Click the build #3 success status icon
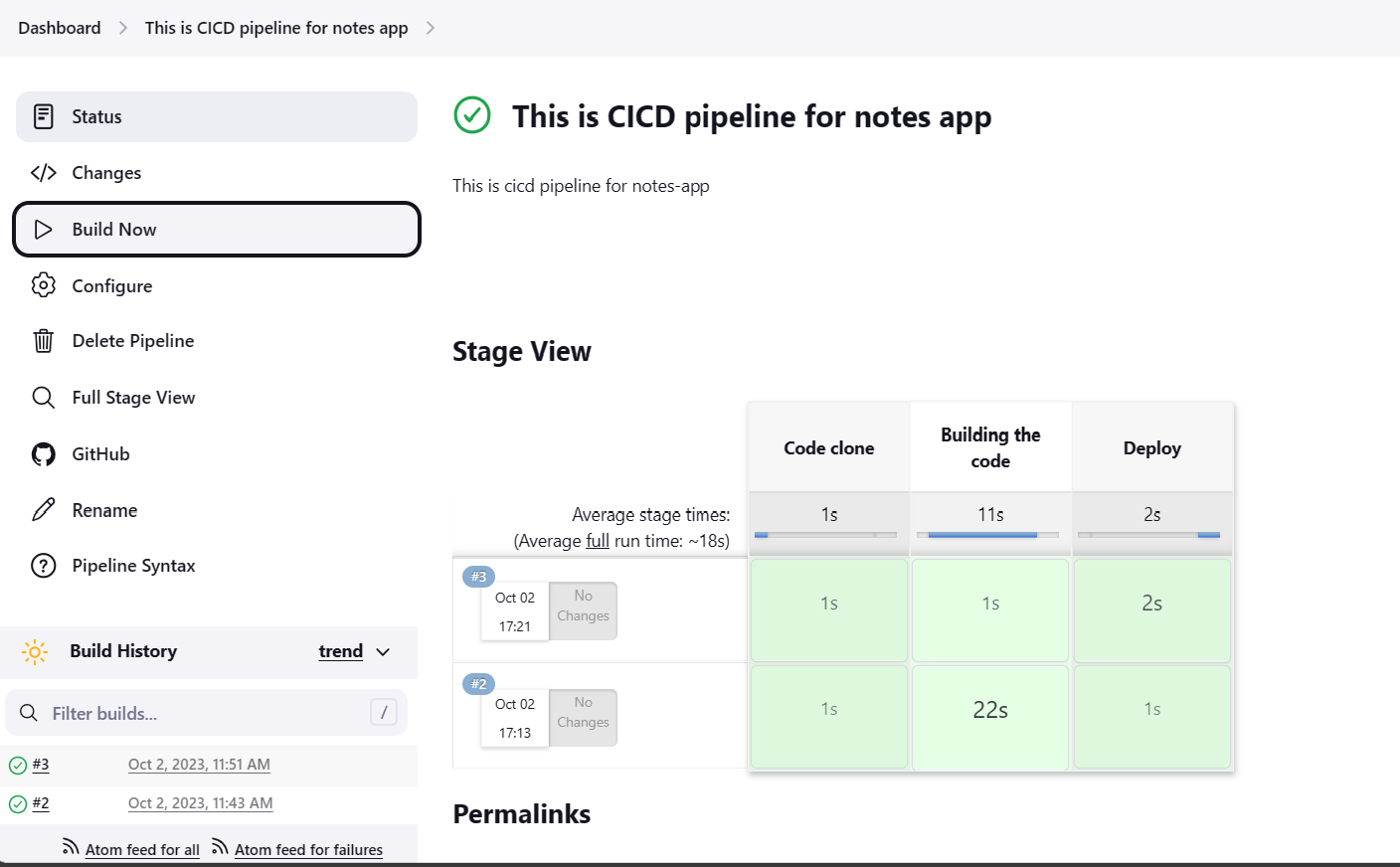 18,765
